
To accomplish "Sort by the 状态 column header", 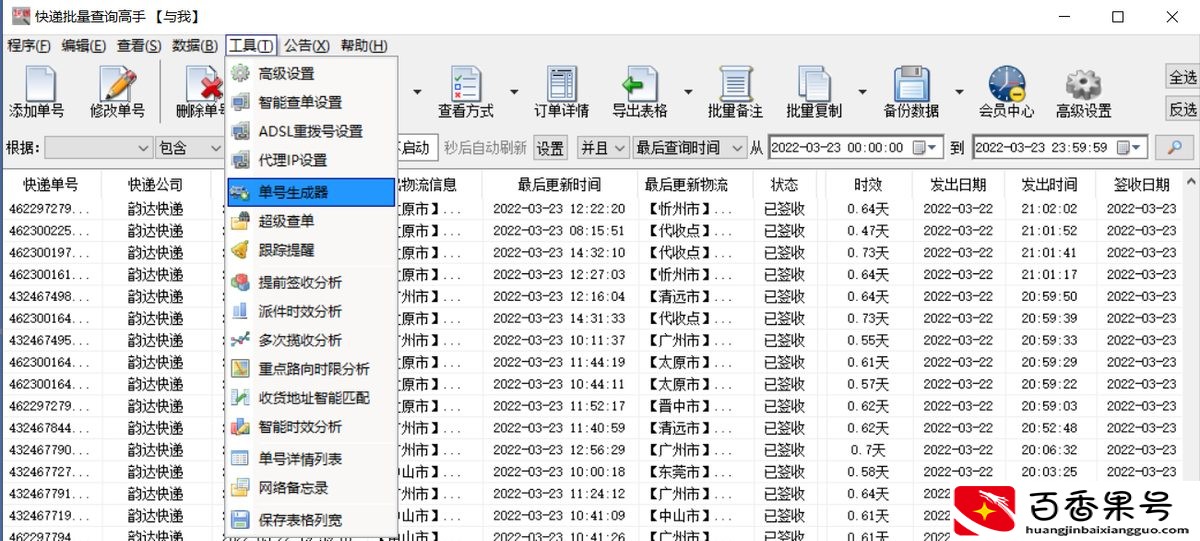I will pos(784,184).
